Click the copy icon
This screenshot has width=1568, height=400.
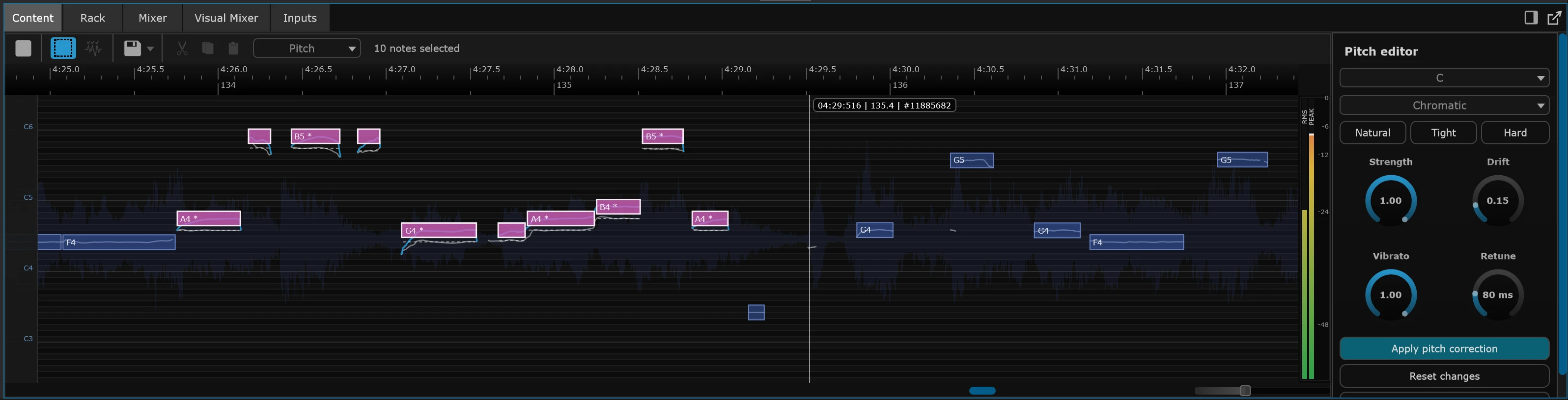208,48
